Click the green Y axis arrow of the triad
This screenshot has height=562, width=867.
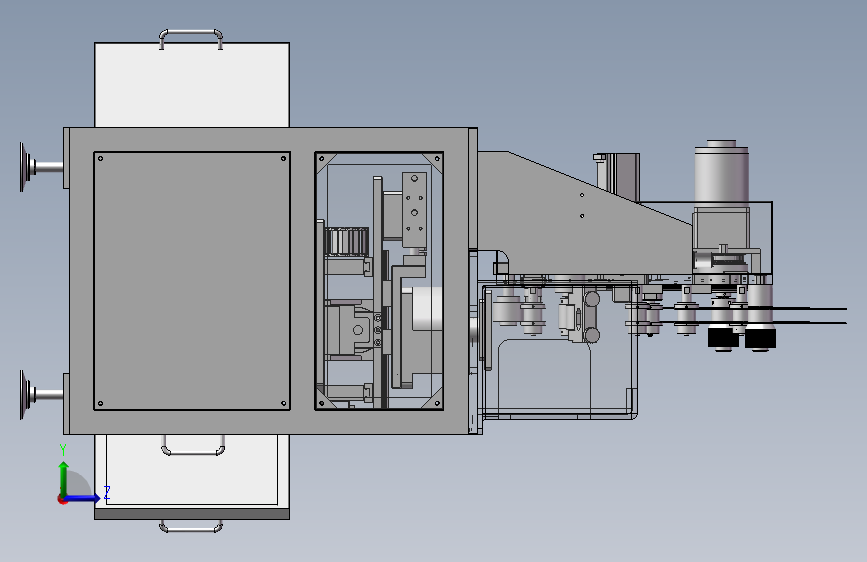point(64,478)
